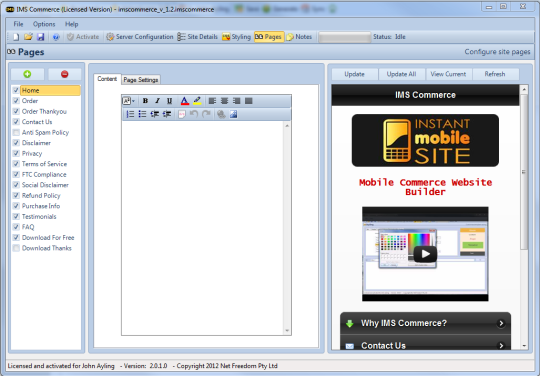Screen dimensions: 540x376
Task: Remove page with the red minus button
Action: tap(64, 74)
